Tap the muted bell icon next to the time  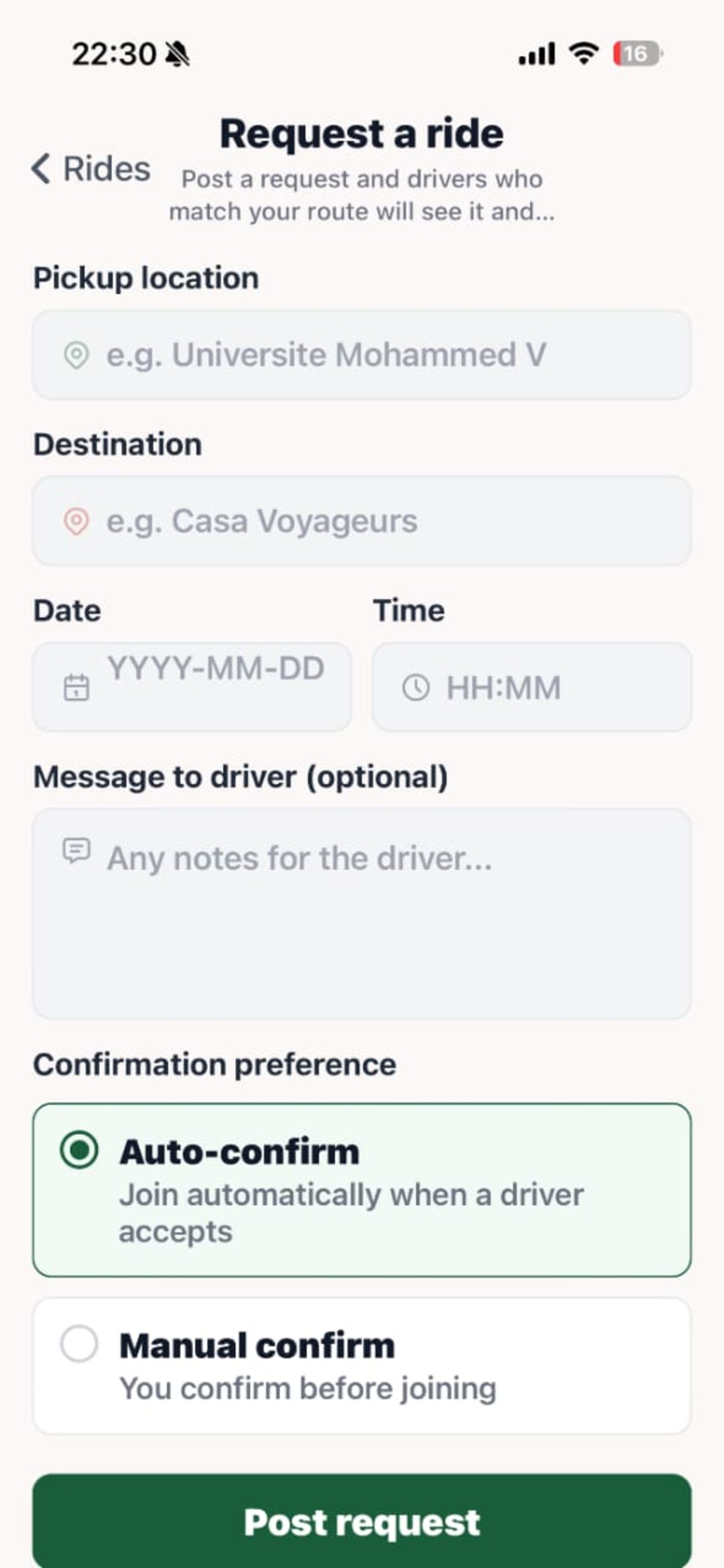click(x=178, y=54)
